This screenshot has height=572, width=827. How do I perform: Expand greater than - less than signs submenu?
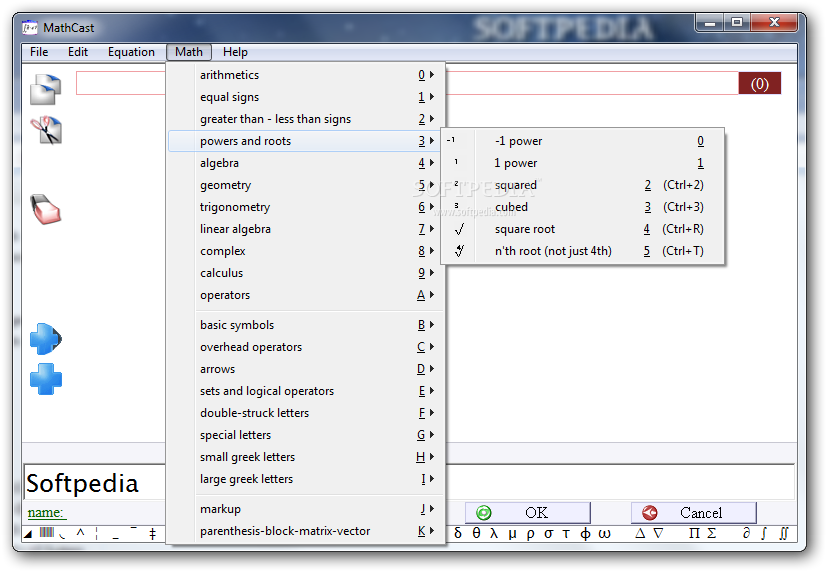(x=306, y=119)
